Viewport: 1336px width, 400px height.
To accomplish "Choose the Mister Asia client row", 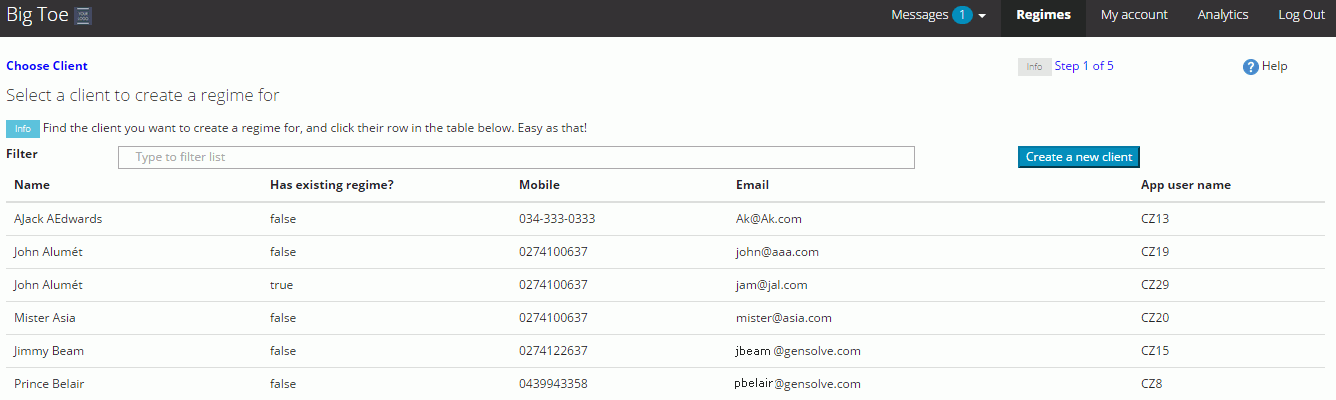I will (44, 318).
